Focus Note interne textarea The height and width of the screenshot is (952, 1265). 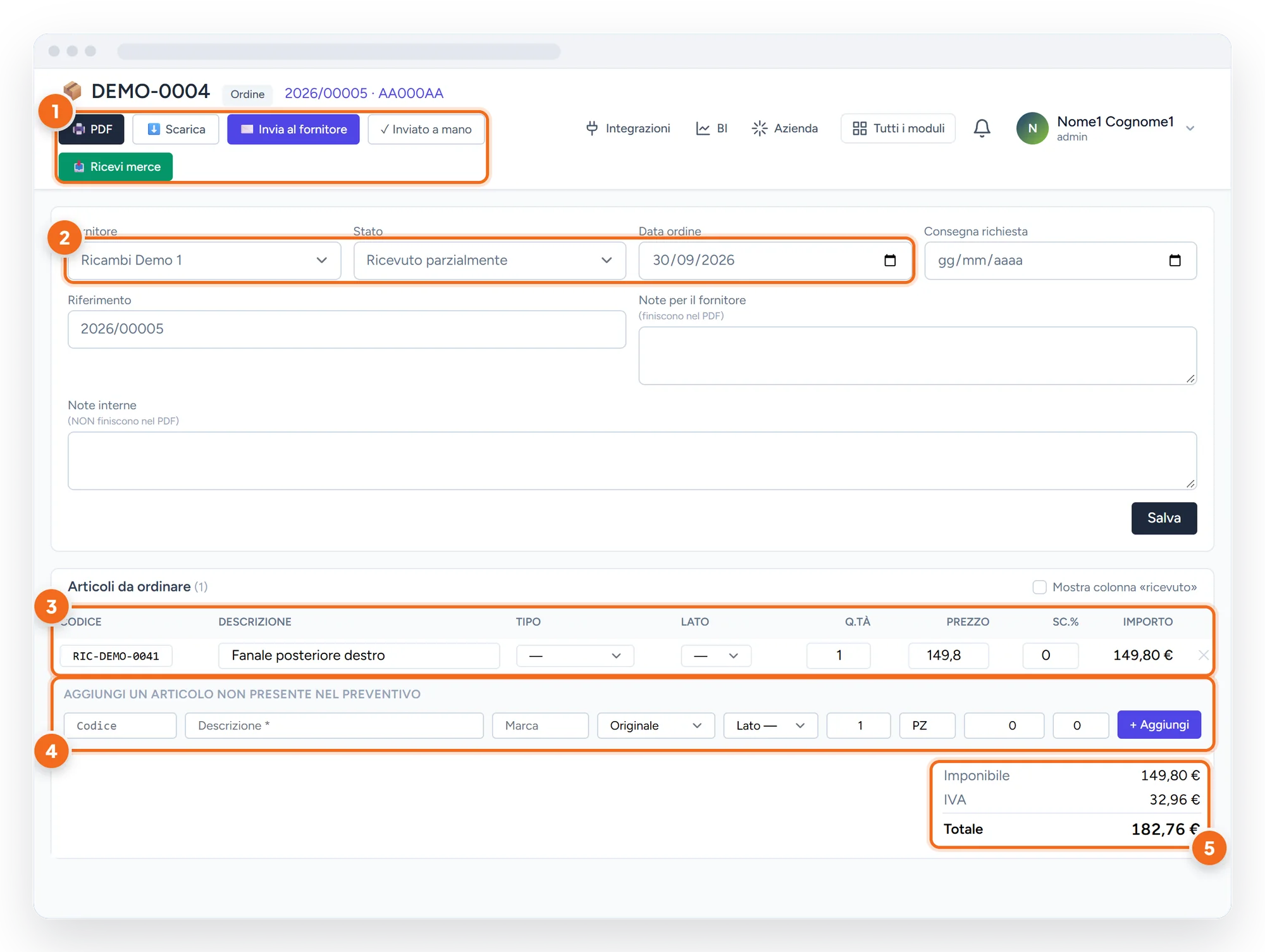(632, 461)
